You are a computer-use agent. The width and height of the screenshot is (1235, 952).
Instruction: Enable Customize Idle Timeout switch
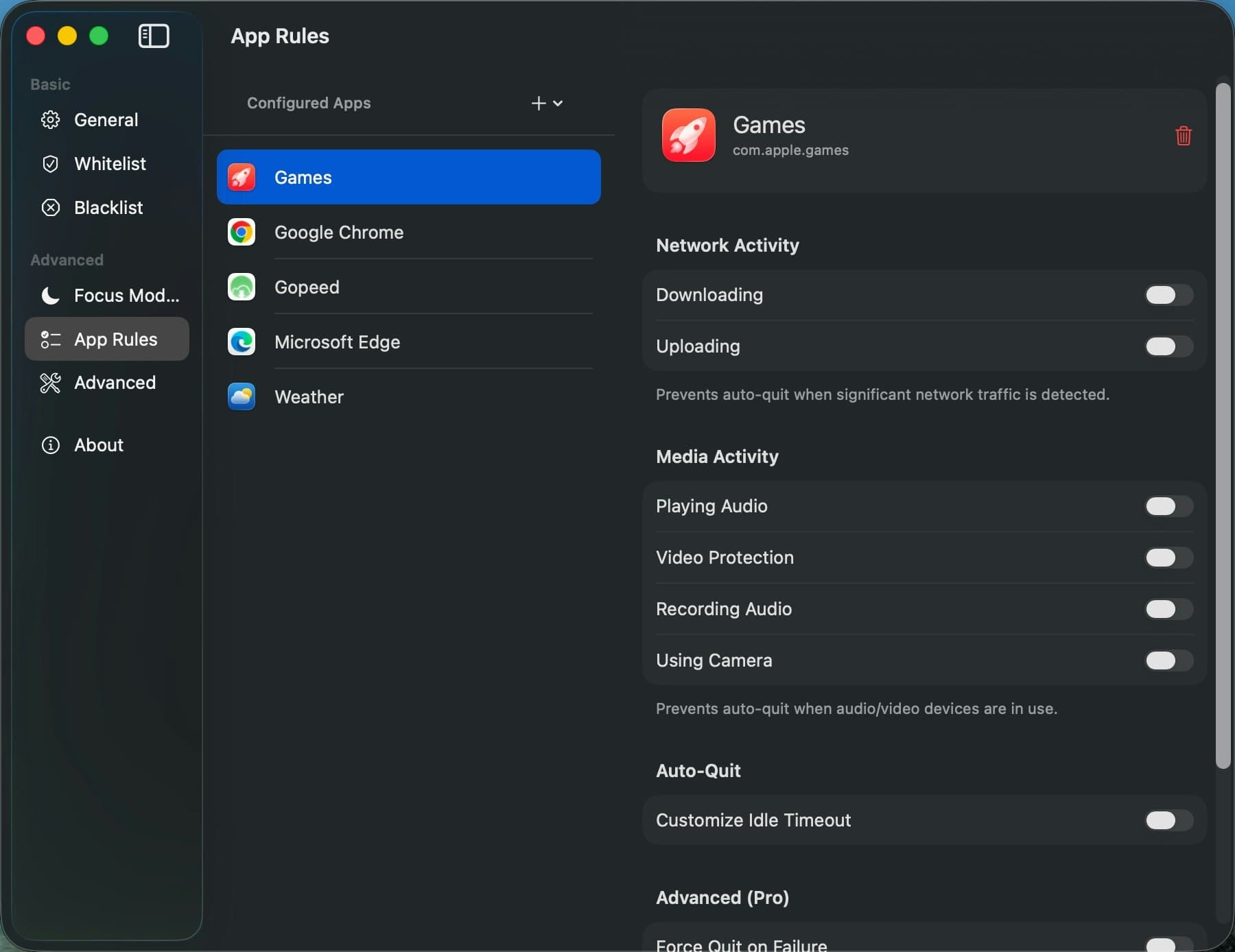[x=1168, y=820]
